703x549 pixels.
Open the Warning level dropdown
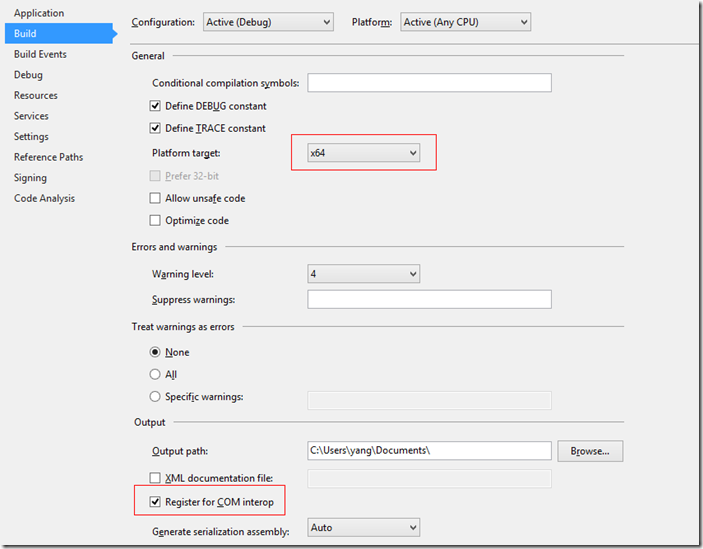(x=364, y=274)
